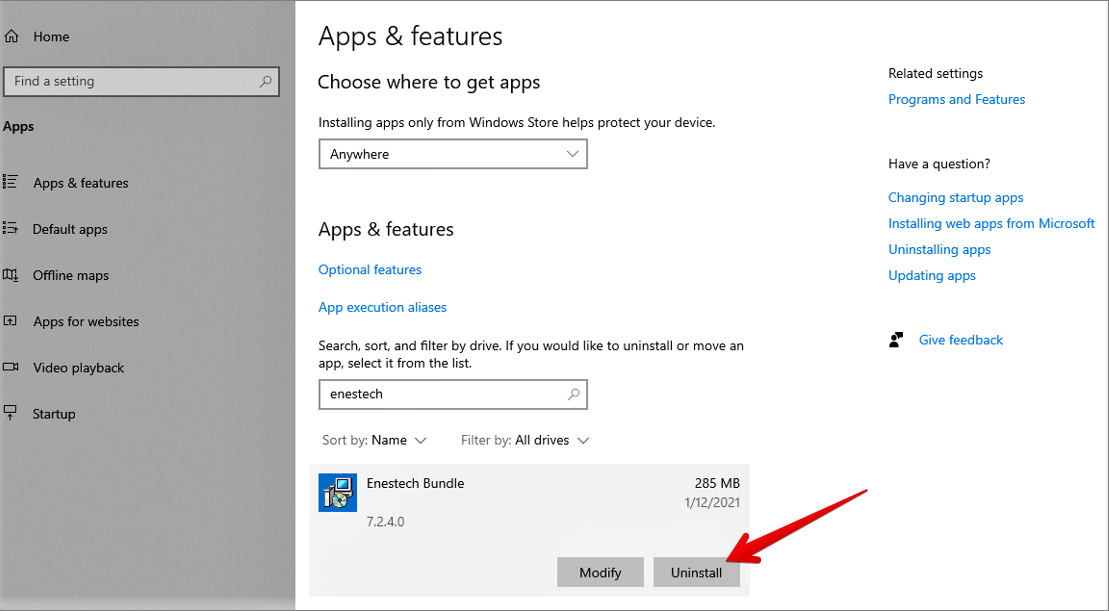1109x611 pixels.
Task: Click the app search box containing enestech
Action: [453, 394]
